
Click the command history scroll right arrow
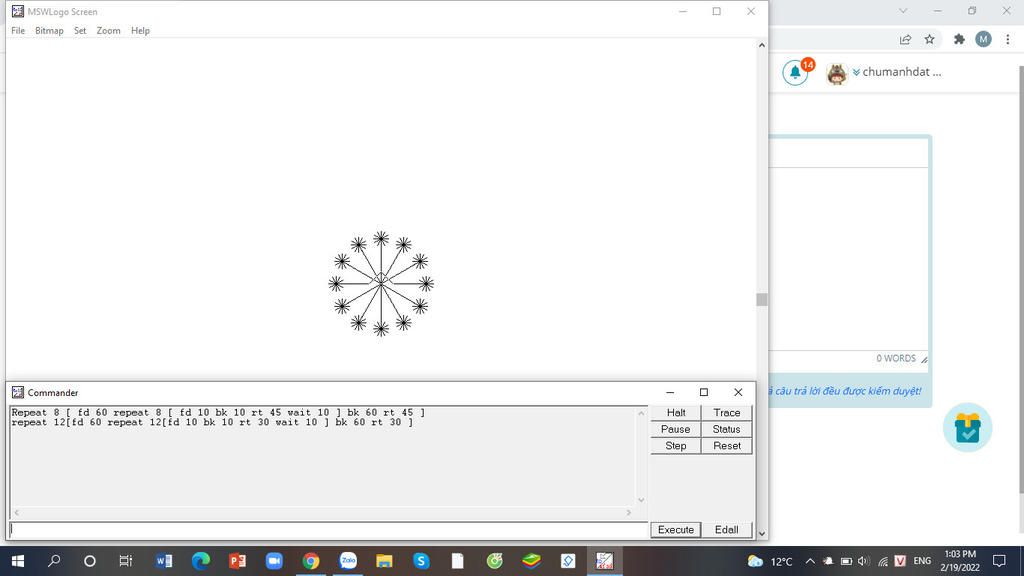[x=629, y=513]
